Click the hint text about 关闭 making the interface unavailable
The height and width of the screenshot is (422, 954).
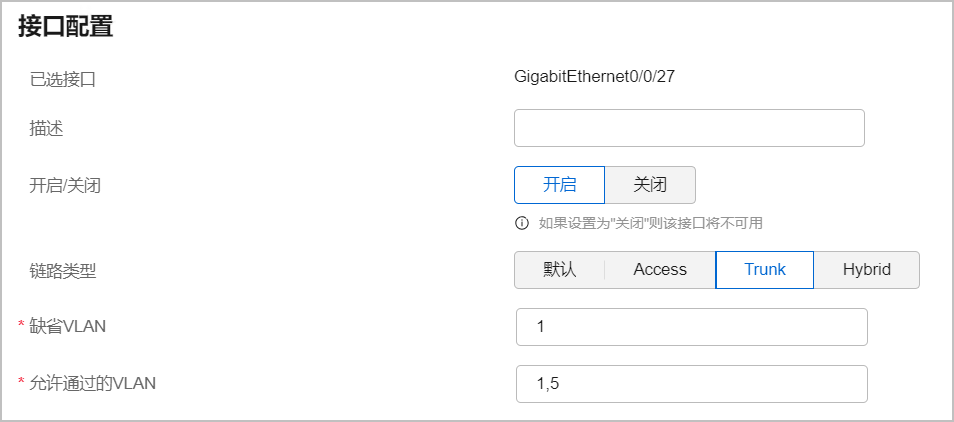point(650,223)
